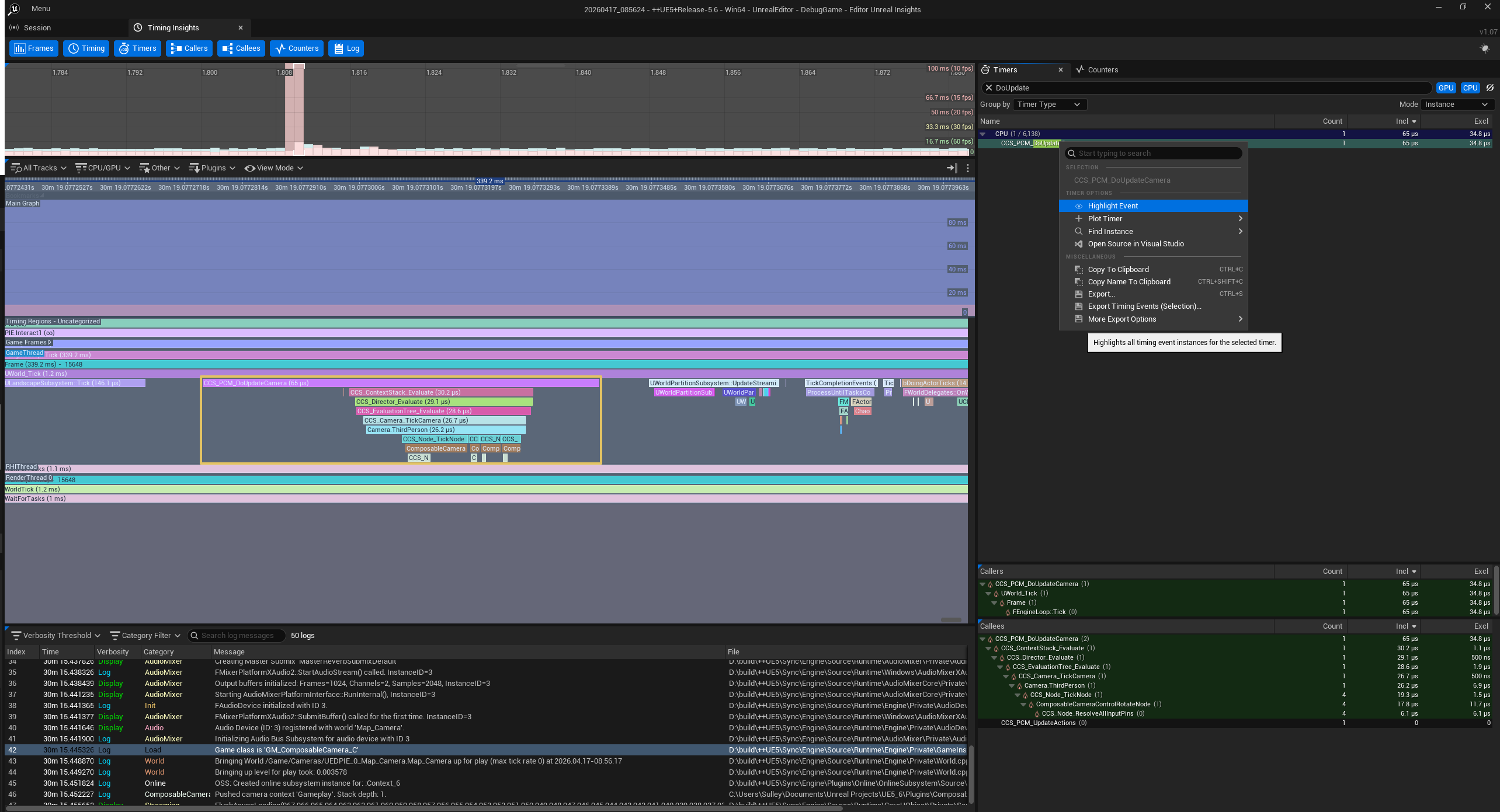This screenshot has width=1500, height=812.
Task: Click Copy Name To Clipboard entry
Action: (1129, 282)
